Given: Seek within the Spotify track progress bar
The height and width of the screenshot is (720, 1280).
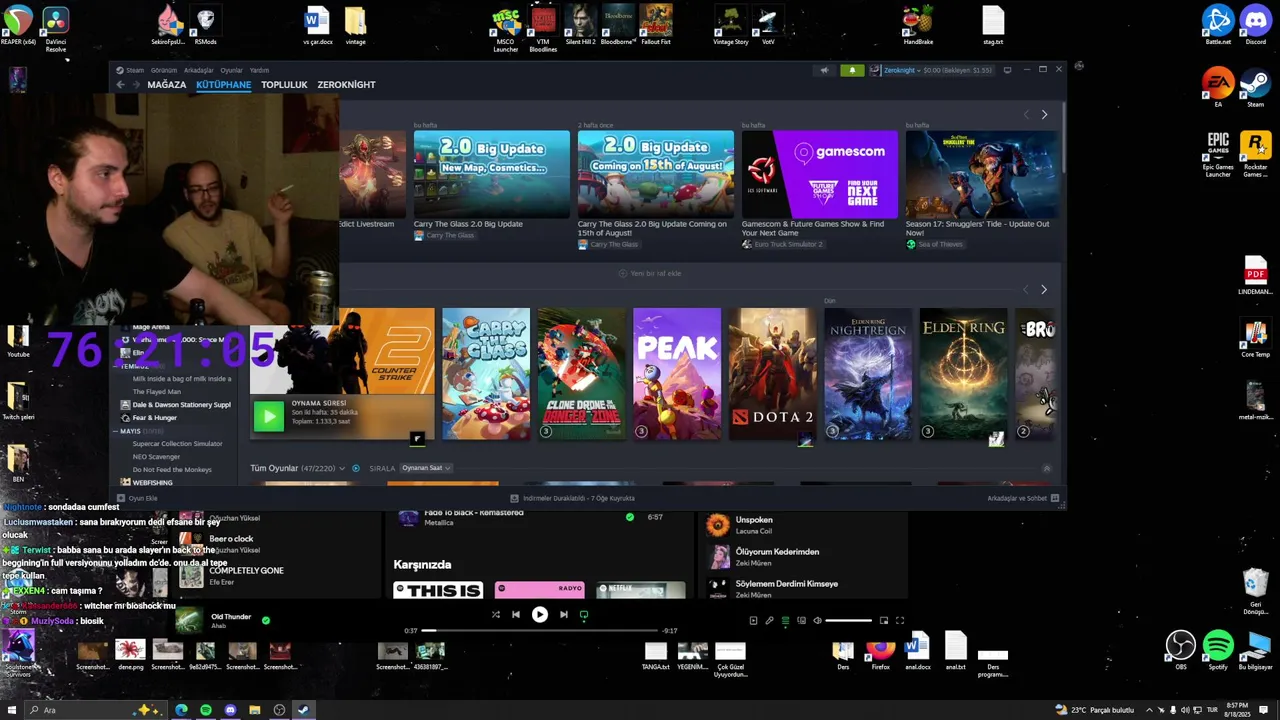Looking at the screenshot, I should [541, 631].
